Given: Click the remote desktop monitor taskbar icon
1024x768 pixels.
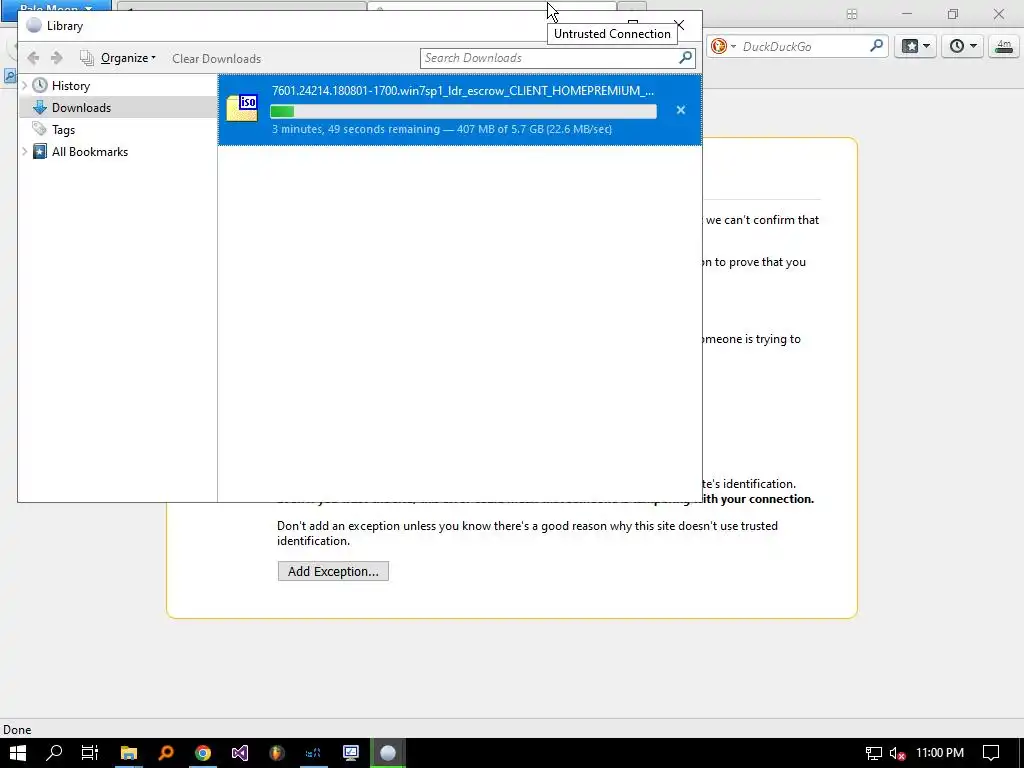Looking at the screenshot, I should 351,753.
